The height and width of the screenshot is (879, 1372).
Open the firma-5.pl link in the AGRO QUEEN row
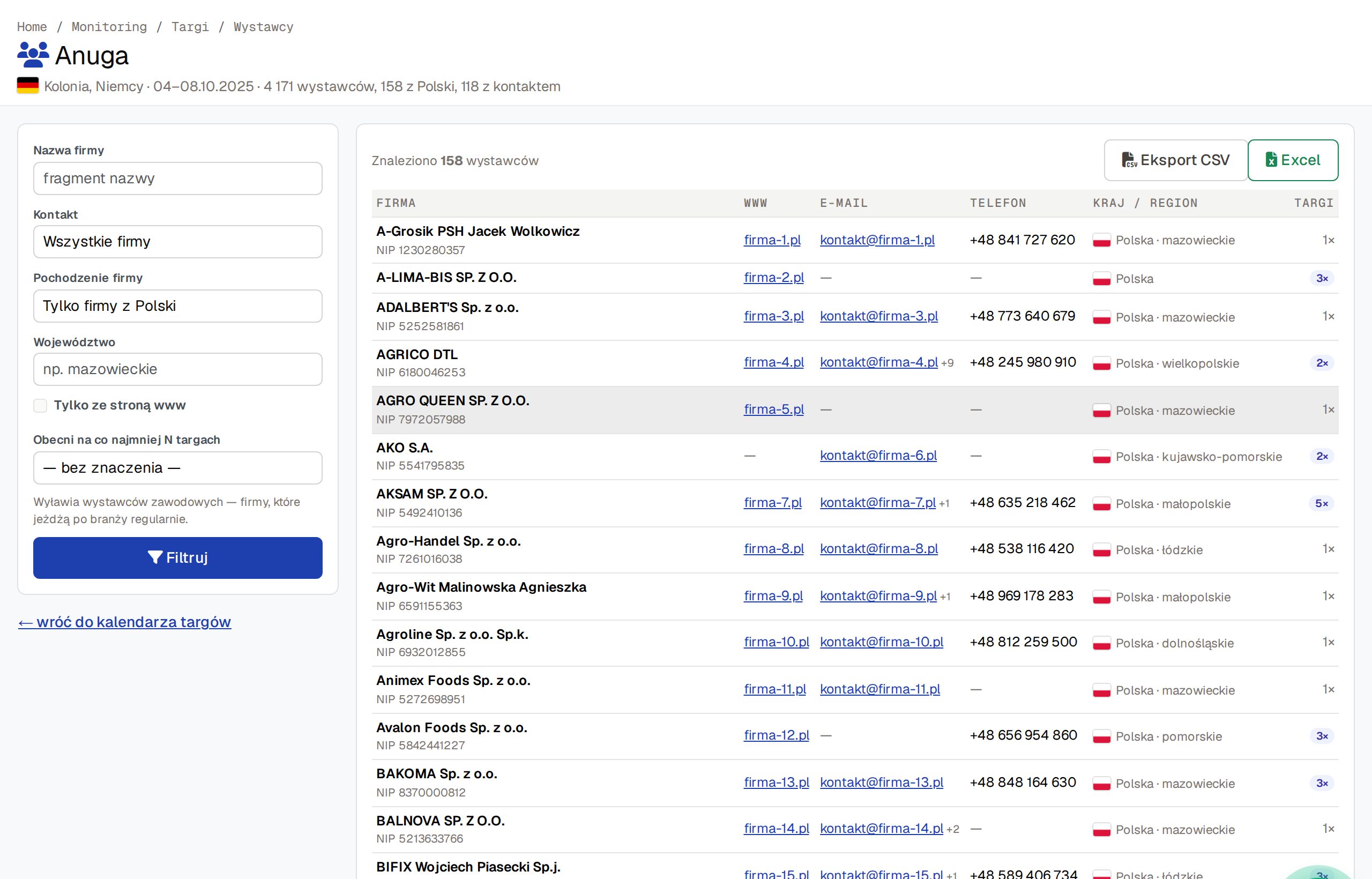tap(774, 409)
